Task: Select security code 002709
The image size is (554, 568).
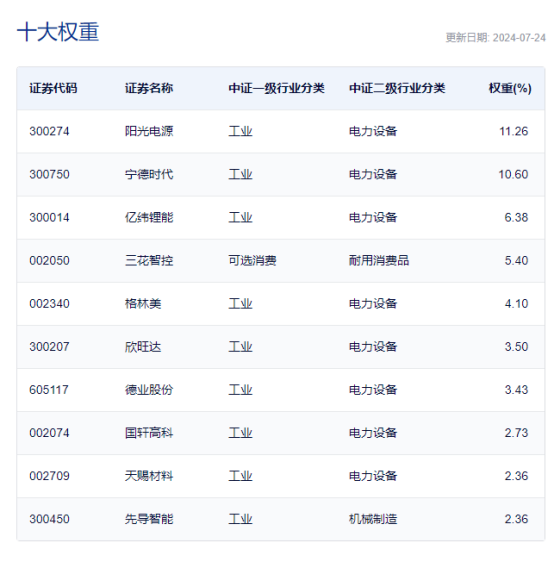Action: pos(49,476)
